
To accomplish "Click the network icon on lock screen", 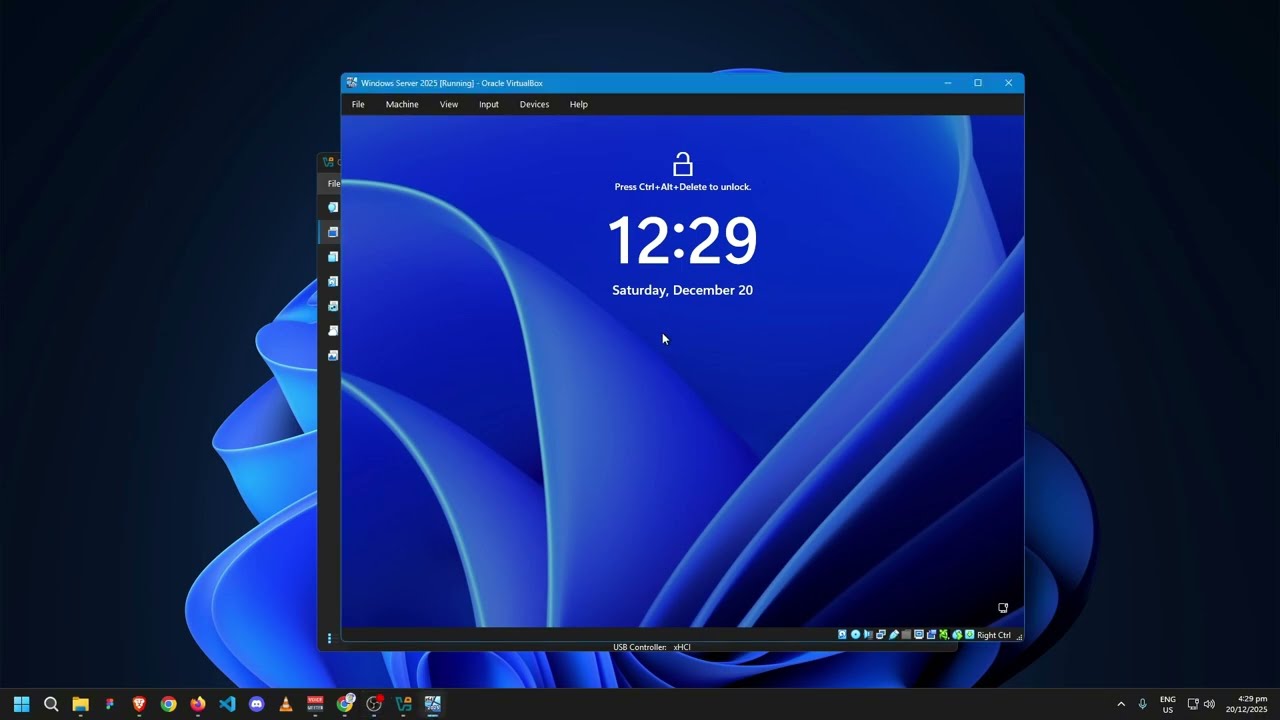I will pyautogui.click(x=1003, y=607).
